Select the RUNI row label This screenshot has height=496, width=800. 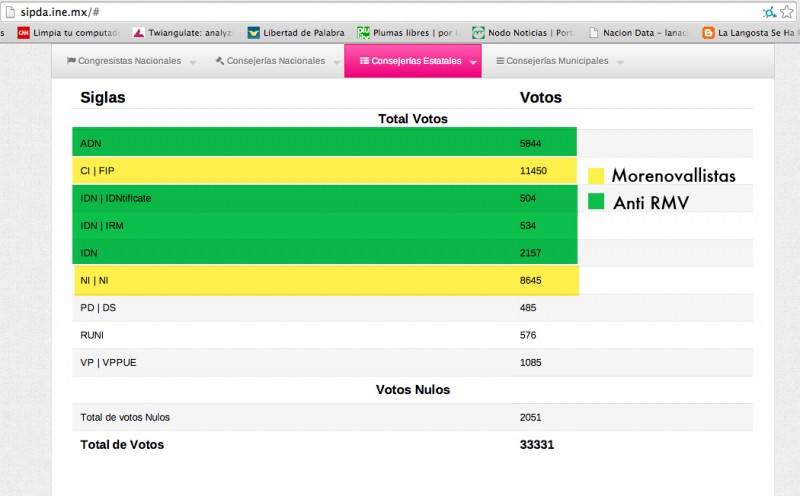(x=92, y=335)
